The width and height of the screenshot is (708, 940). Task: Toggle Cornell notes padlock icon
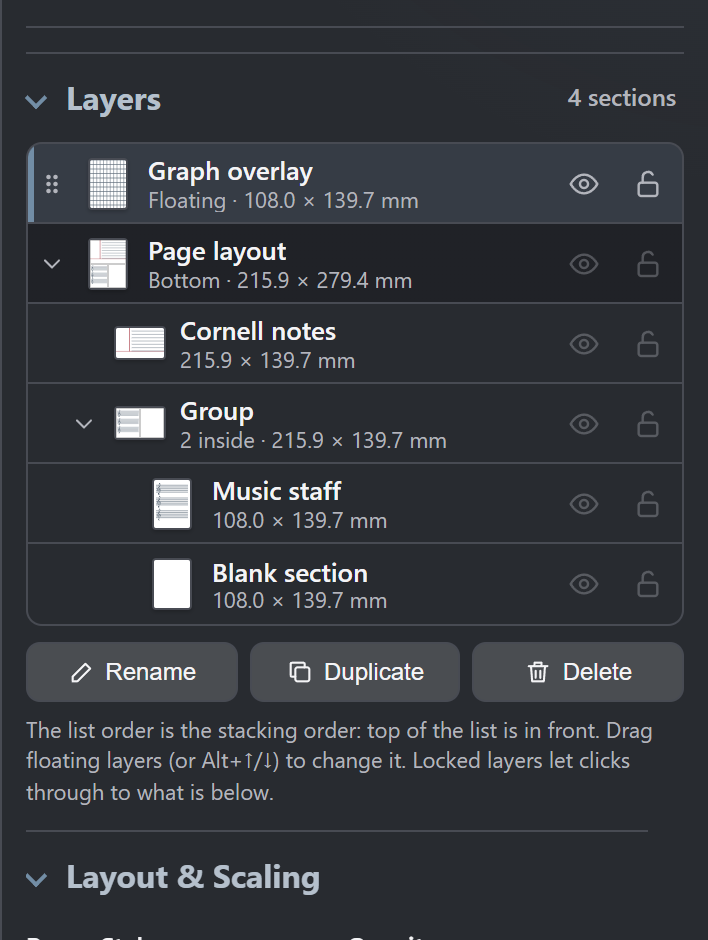(647, 344)
